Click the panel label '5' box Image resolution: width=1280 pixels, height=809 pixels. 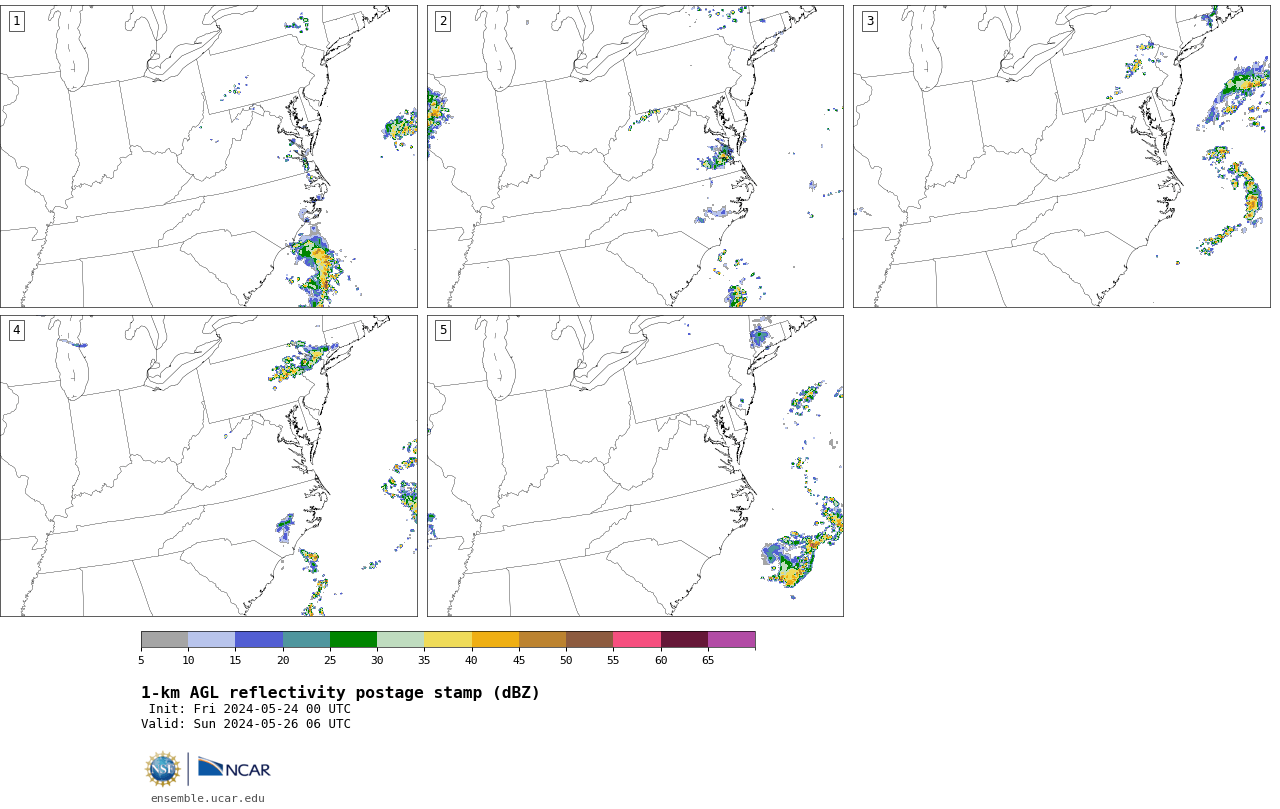pyautogui.click(x=442, y=330)
